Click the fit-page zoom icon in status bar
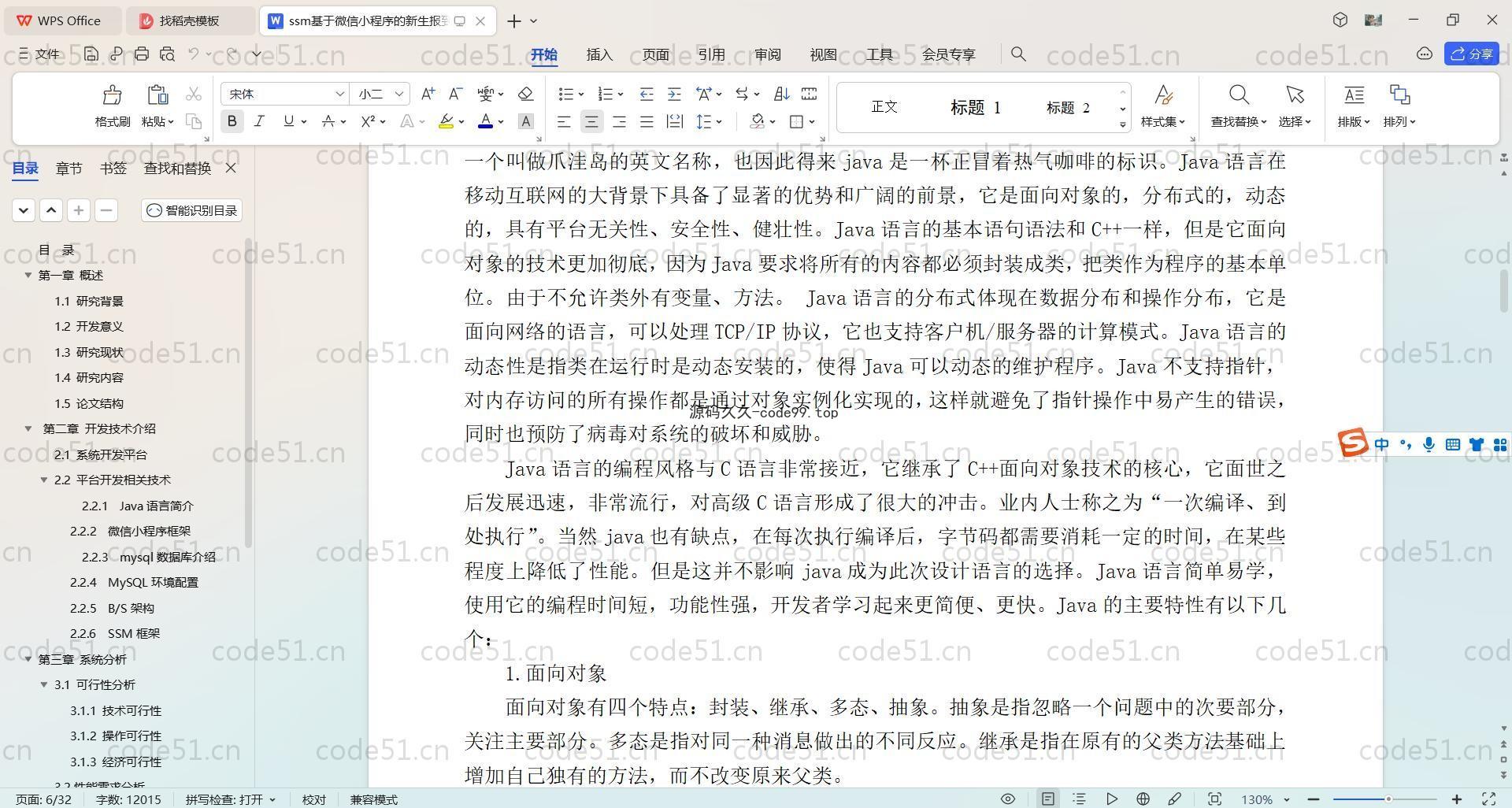The height and width of the screenshot is (808, 1512). point(1214,799)
